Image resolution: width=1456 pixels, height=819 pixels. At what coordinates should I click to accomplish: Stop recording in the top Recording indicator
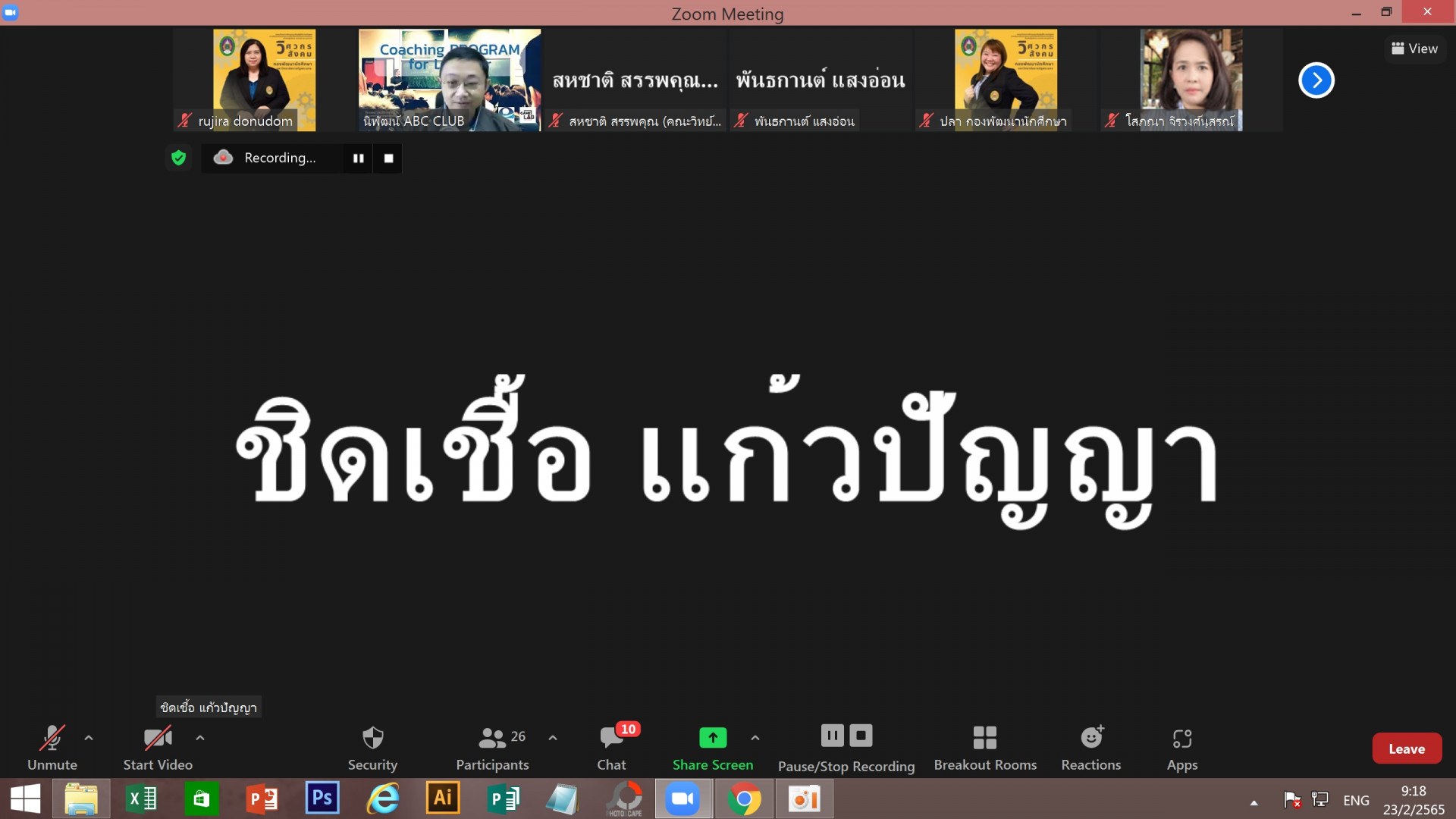pyautogui.click(x=388, y=158)
